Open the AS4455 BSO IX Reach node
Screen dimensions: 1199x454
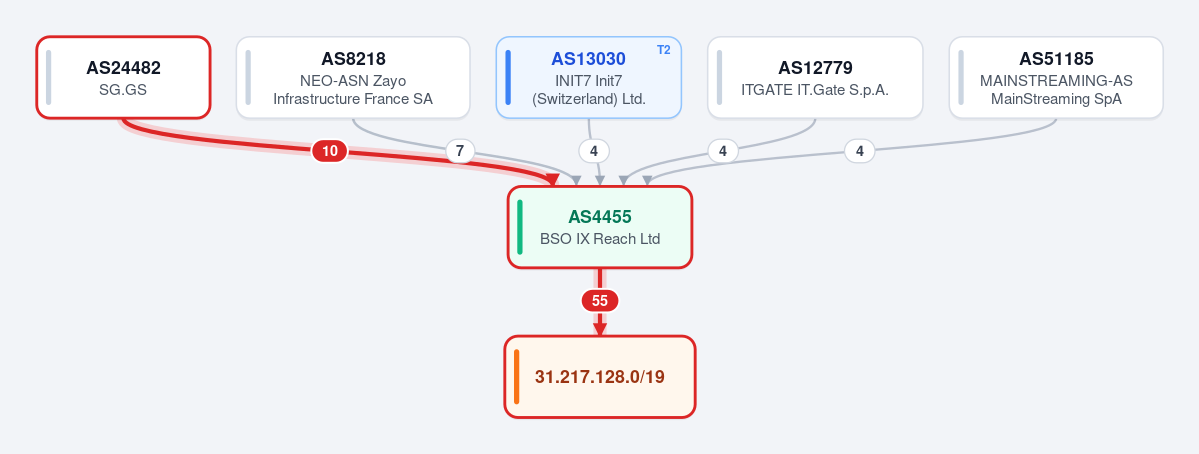[x=600, y=227]
